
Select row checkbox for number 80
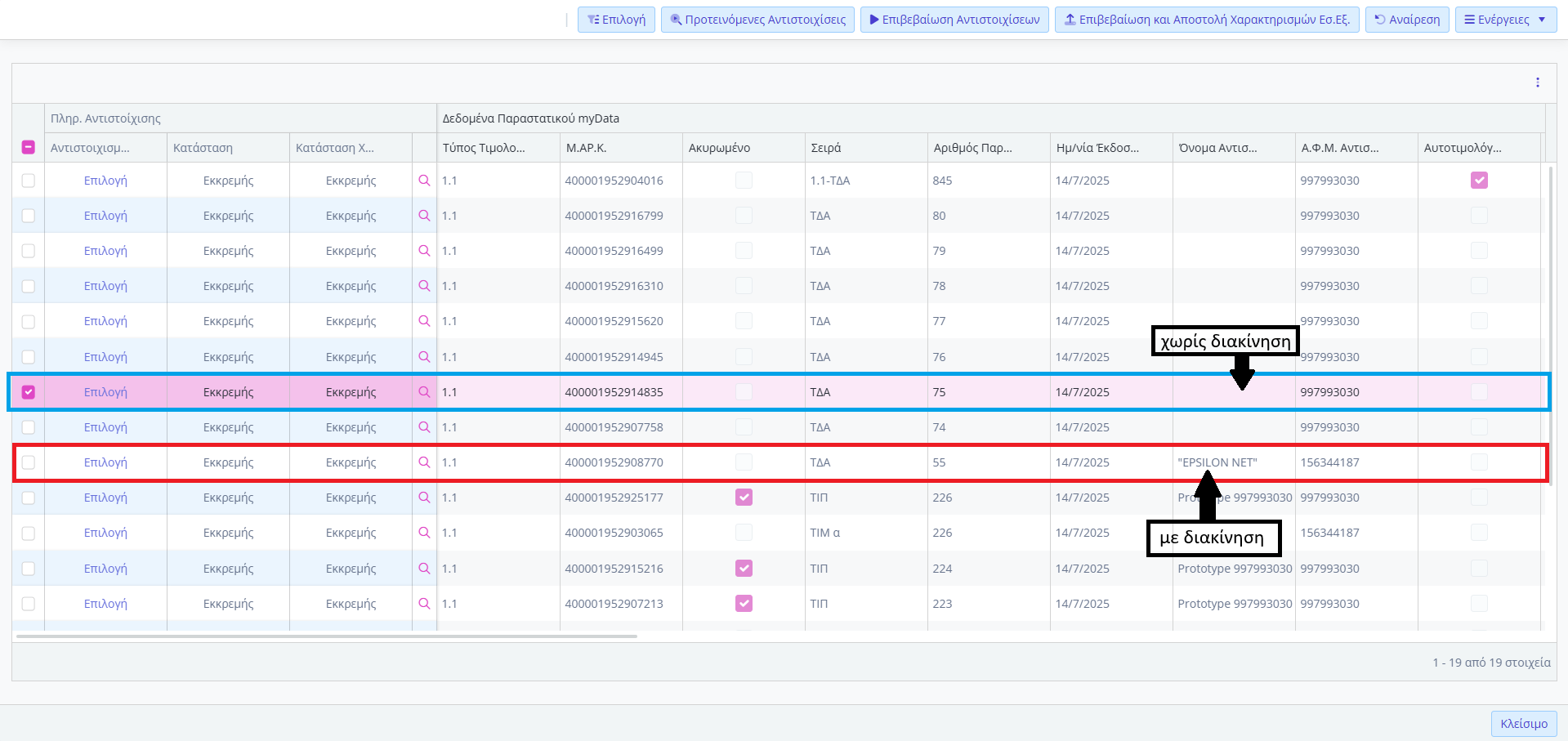(x=29, y=216)
